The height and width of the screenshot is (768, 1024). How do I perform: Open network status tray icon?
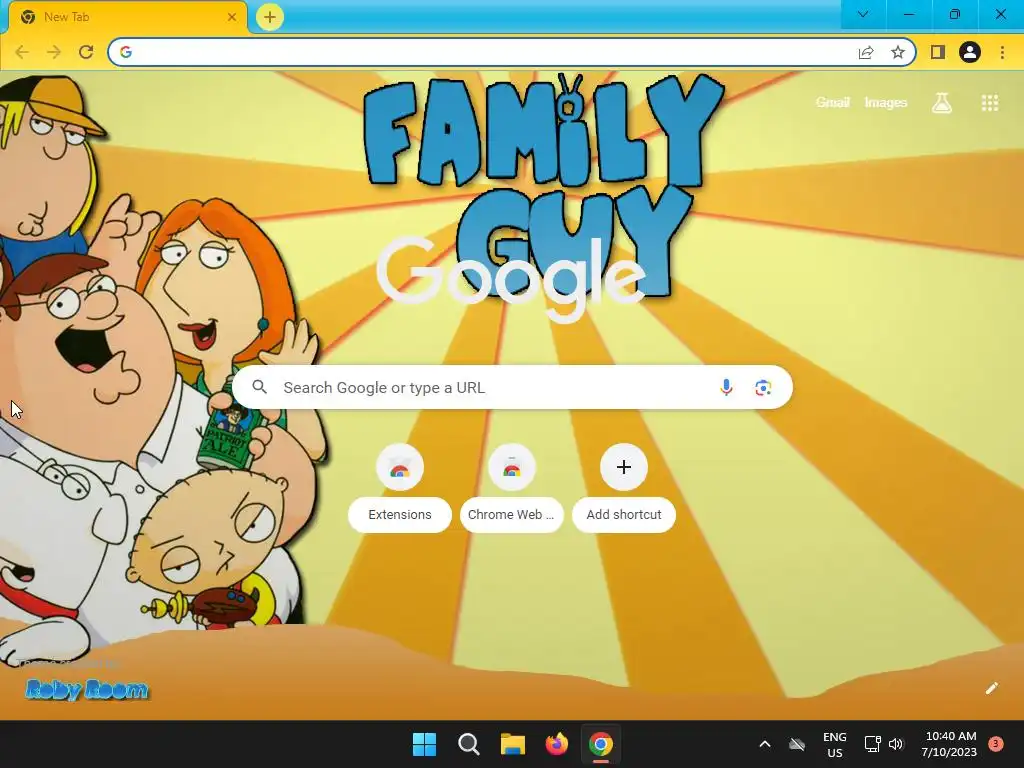pyautogui.click(x=872, y=744)
